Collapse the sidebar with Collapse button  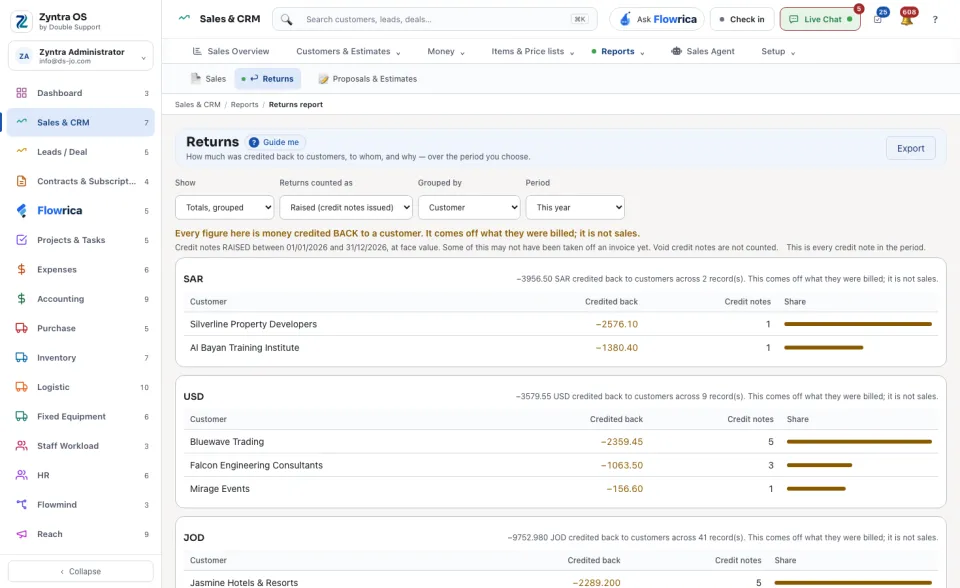pos(81,571)
